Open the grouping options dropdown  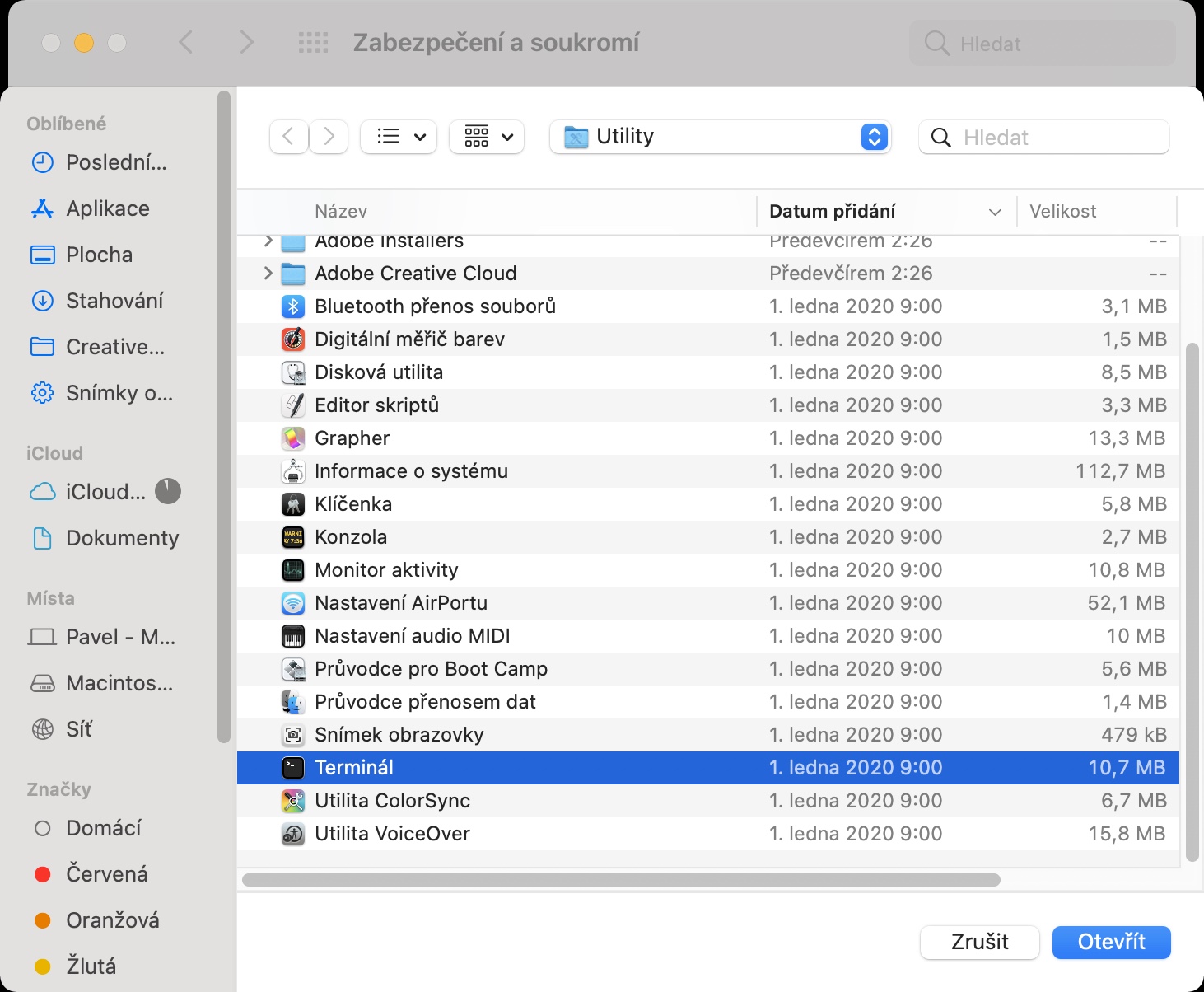(x=488, y=137)
